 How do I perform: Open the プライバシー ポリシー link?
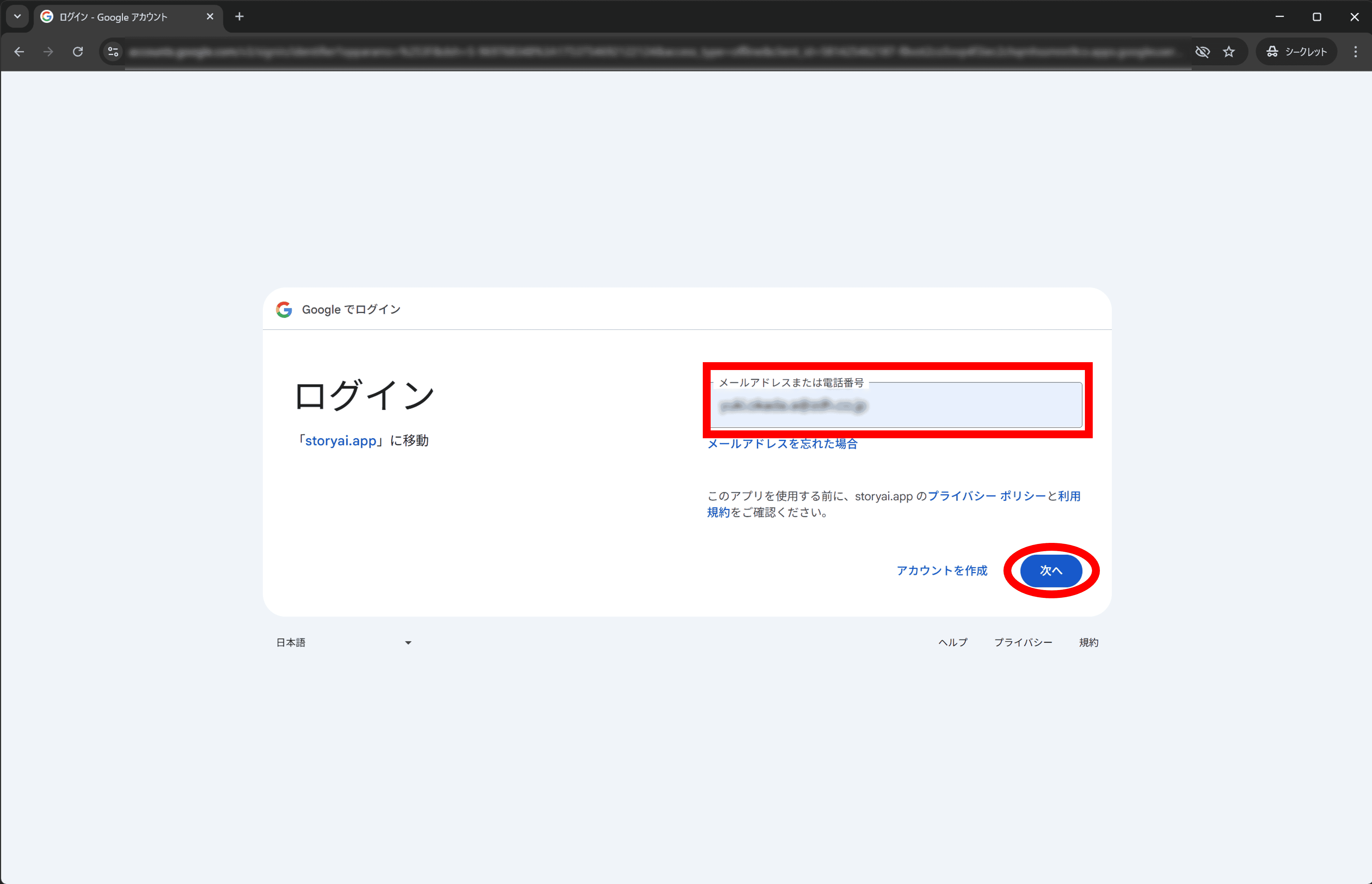click(987, 496)
